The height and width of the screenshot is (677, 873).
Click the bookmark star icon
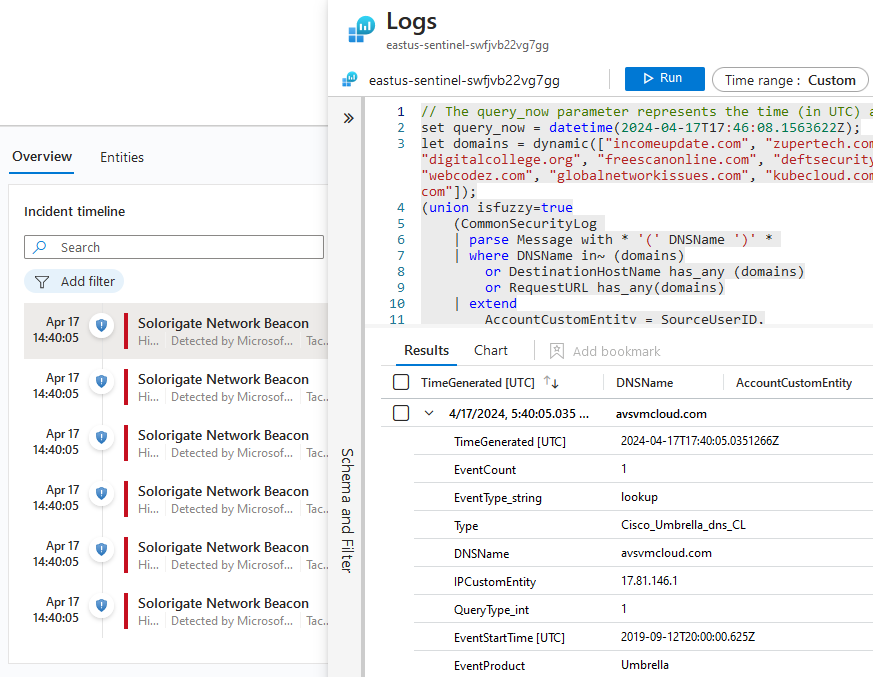click(556, 351)
